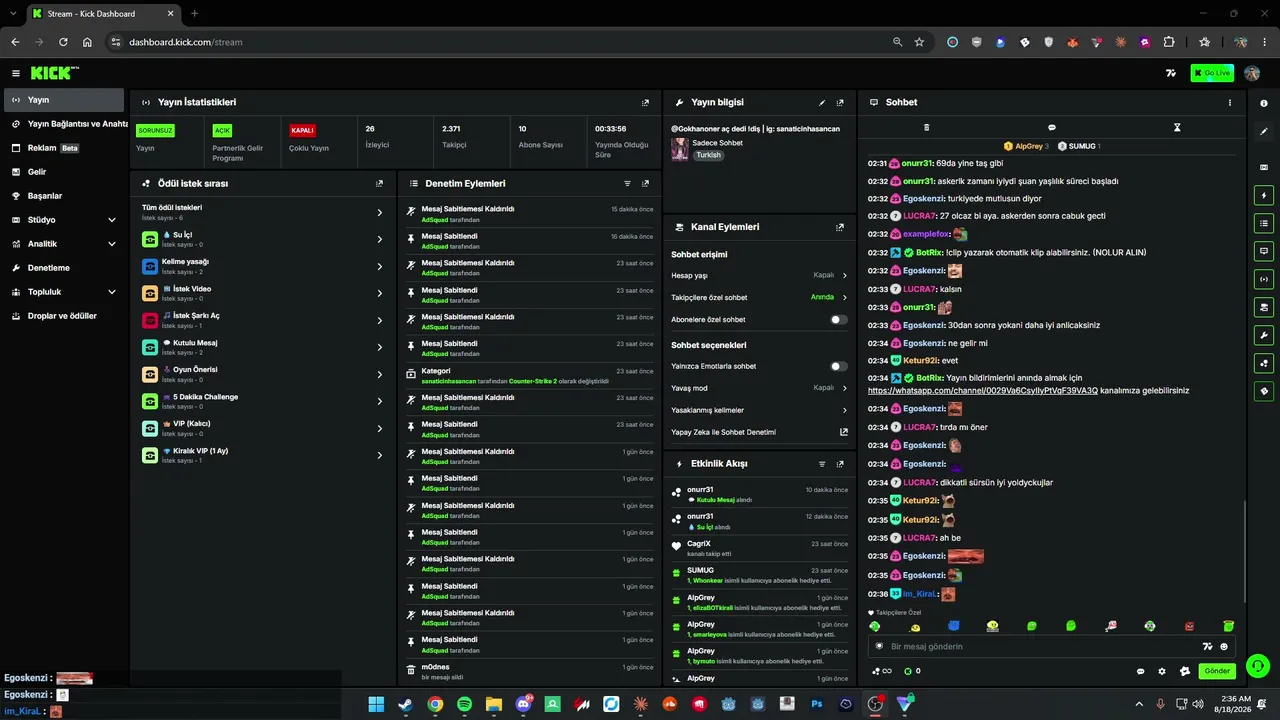Viewport: 1280px width, 720px height.
Task: Open the Sohbet three-dot options menu
Action: [1230, 102]
